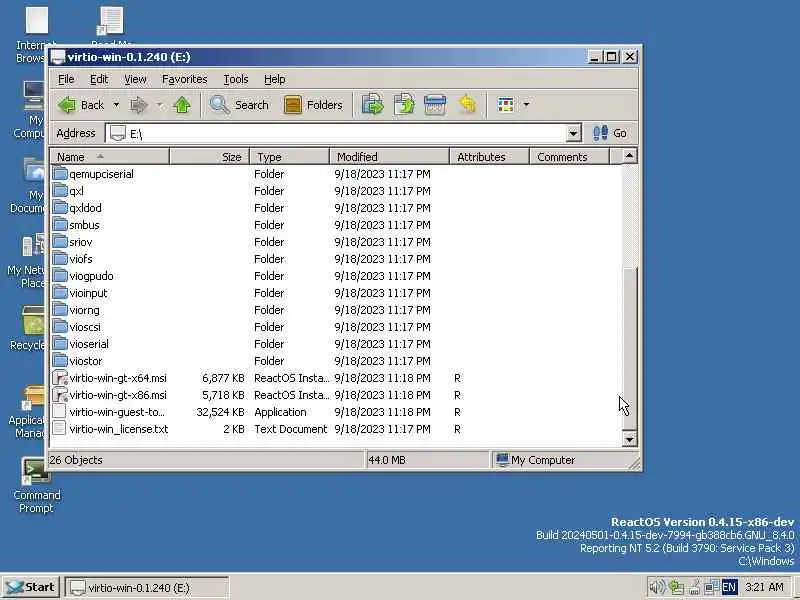Screen dimensions: 800x600
Task: Open the Start menu
Action: pyautogui.click(x=31, y=587)
